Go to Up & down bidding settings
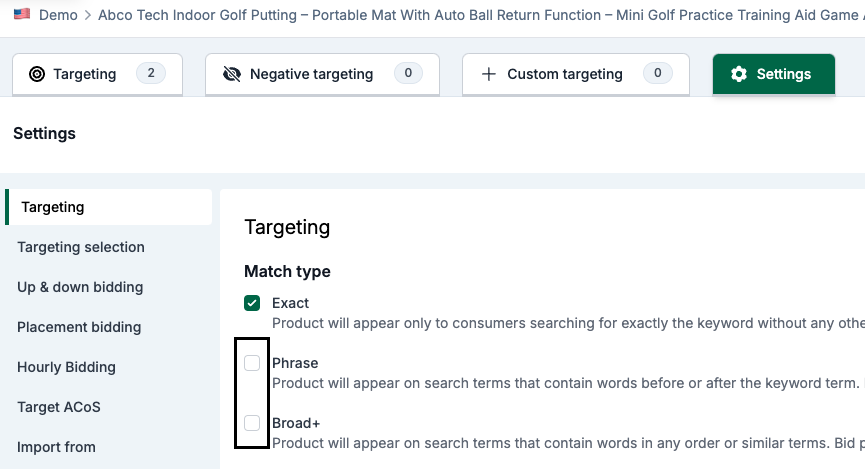Screen dimensions: 865x469 (80, 287)
